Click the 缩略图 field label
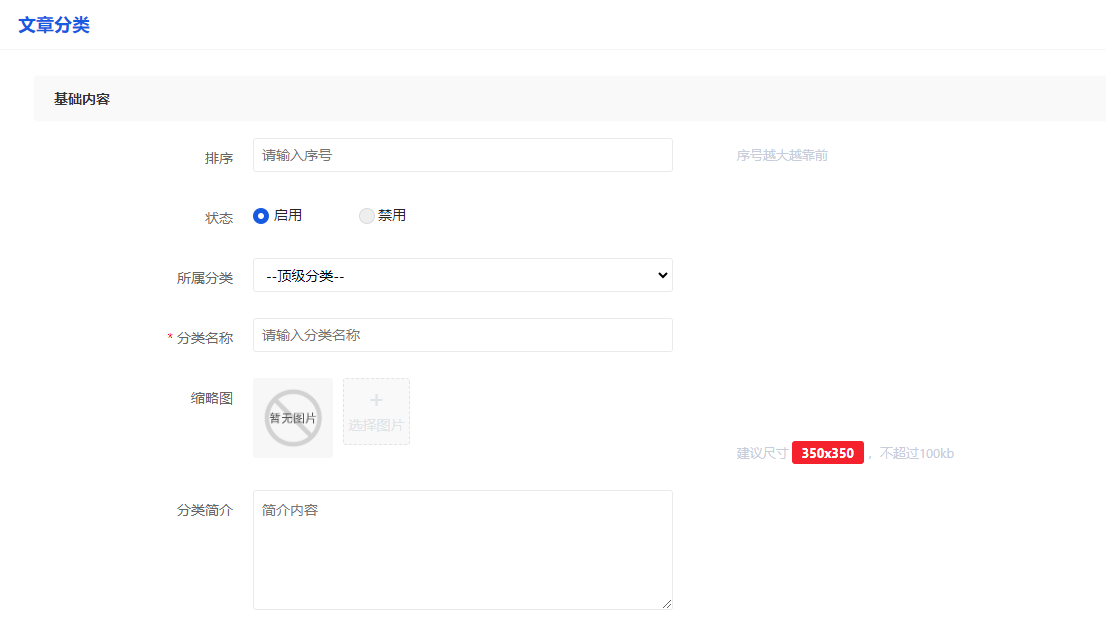Screen dimensions: 1106x629 click(x=212, y=398)
